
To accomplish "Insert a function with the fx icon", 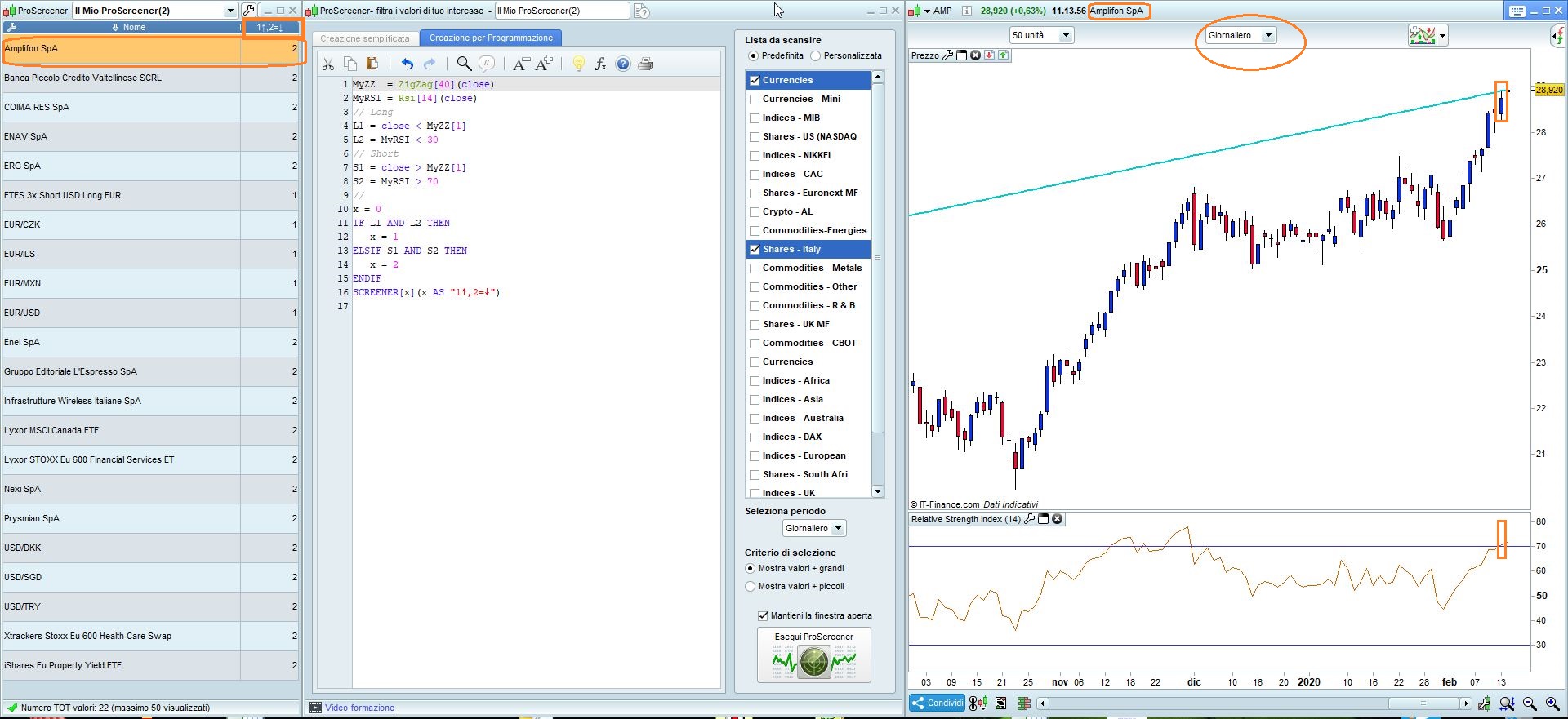I will pyautogui.click(x=600, y=64).
